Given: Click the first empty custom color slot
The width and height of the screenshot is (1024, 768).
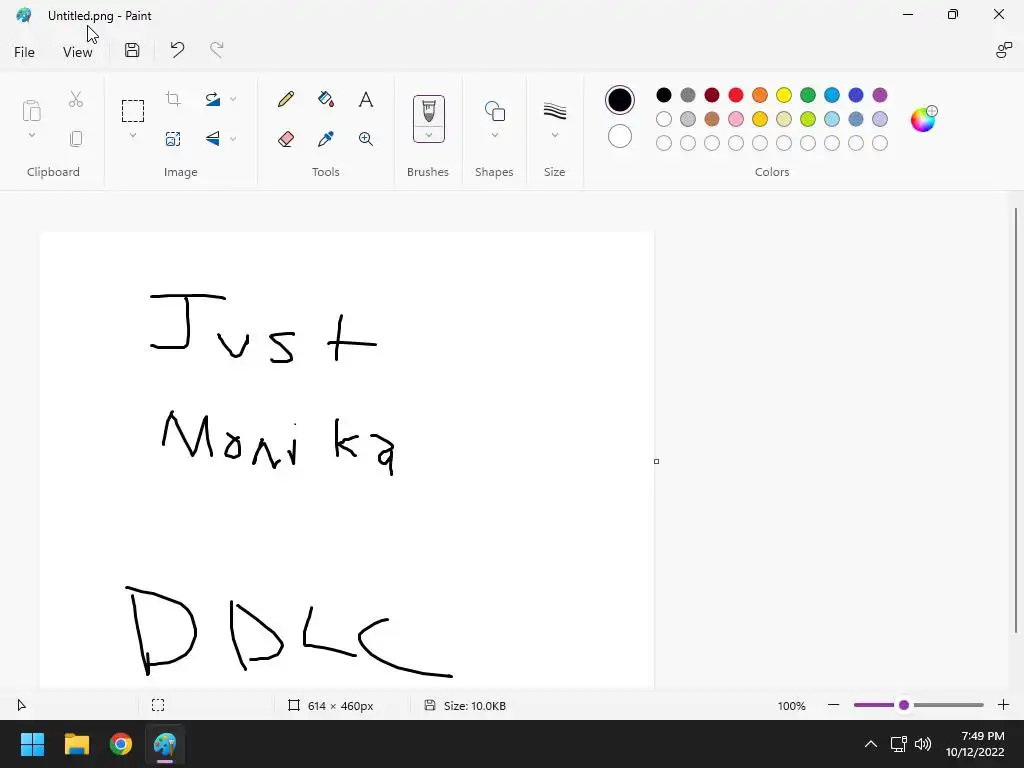Looking at the screenshot, I should [x=664, y=143].
